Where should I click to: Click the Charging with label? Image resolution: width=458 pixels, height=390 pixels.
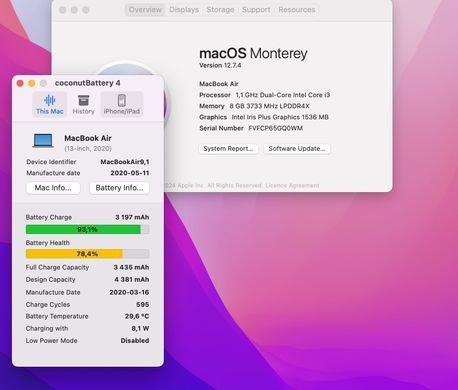point(47,329)
